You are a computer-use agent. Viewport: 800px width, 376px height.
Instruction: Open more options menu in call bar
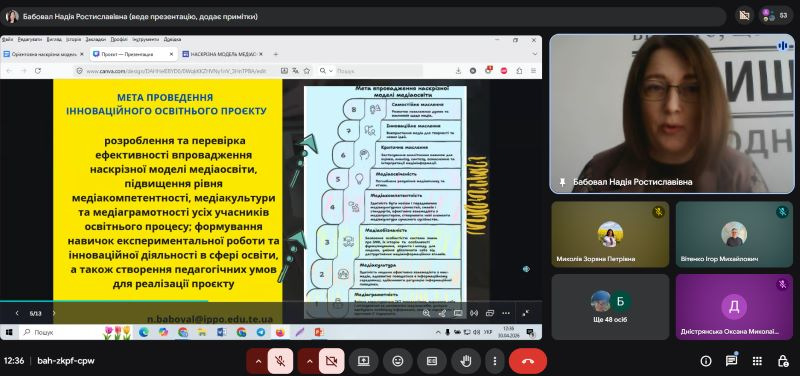click(494, 361)
